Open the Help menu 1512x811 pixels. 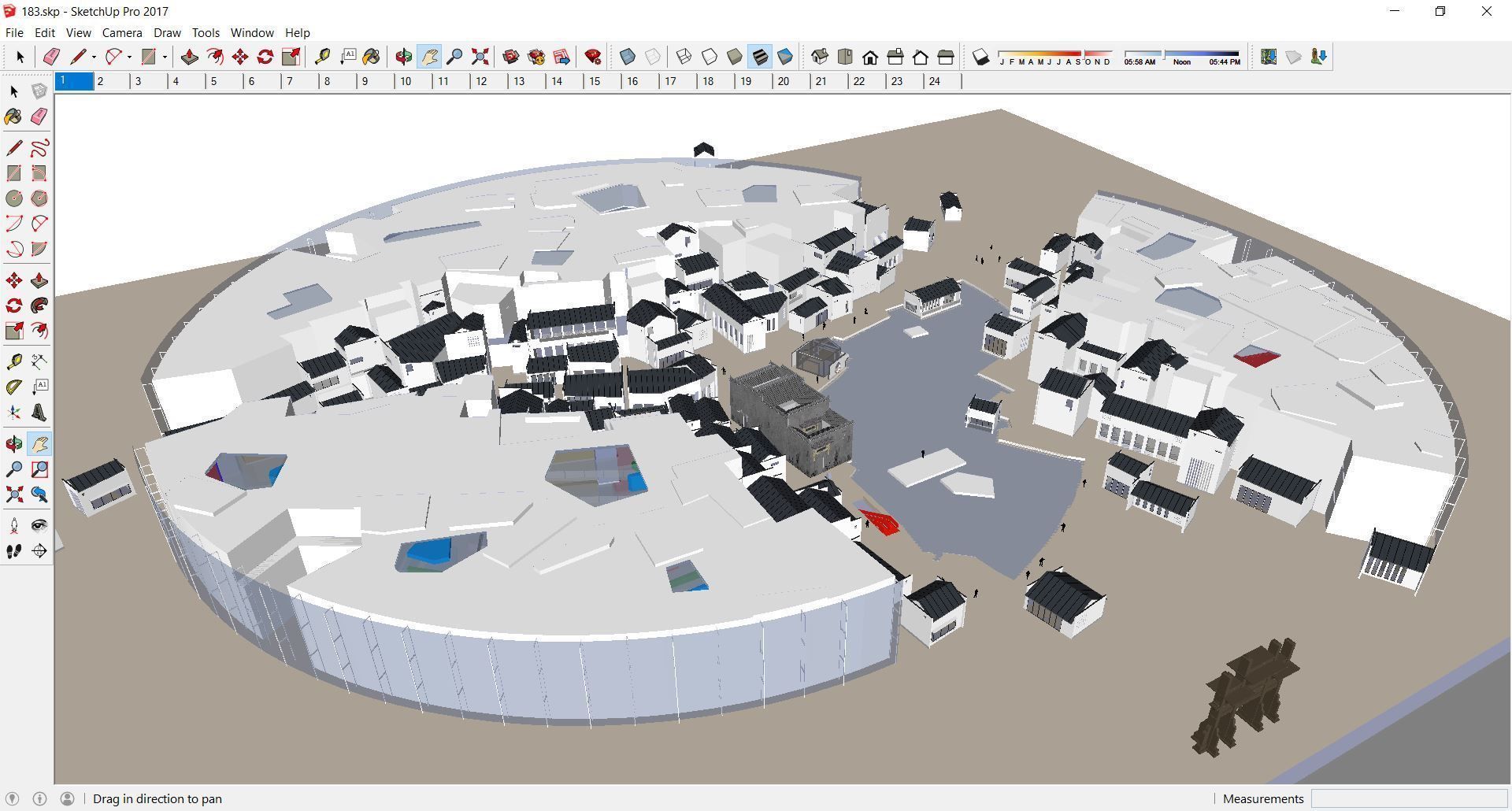(297, 32)
